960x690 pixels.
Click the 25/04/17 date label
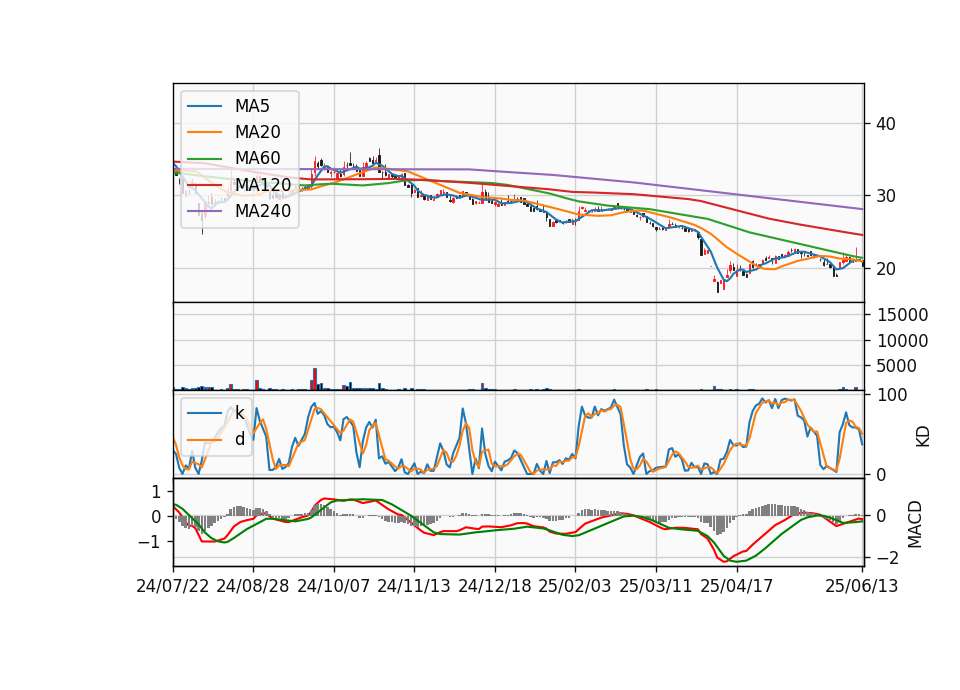click(x=737, y=586)
